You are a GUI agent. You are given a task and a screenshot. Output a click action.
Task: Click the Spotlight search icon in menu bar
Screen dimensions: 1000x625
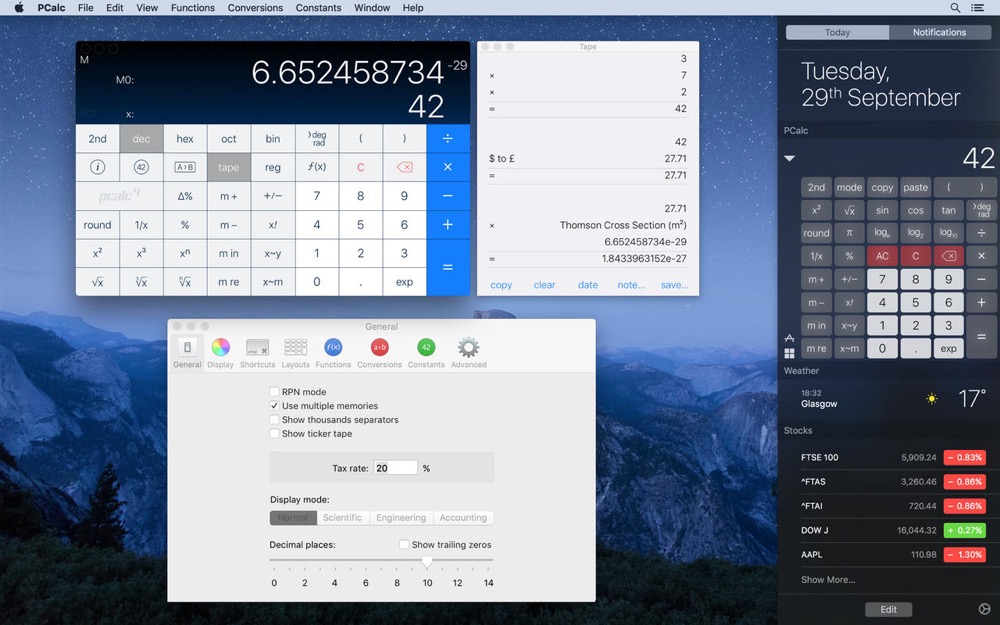pos(955,8)
